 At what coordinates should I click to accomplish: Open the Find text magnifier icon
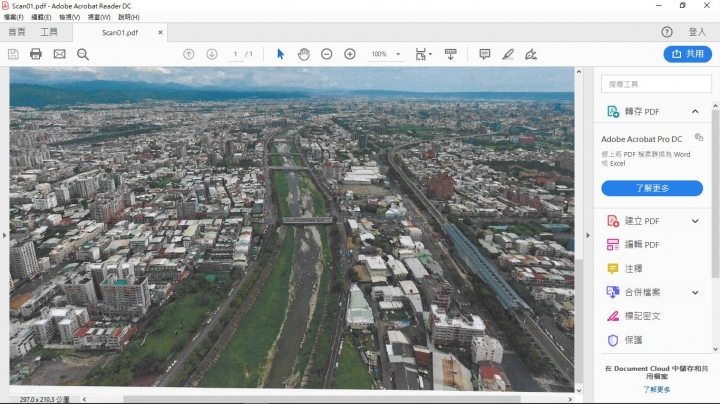[83, 54]
